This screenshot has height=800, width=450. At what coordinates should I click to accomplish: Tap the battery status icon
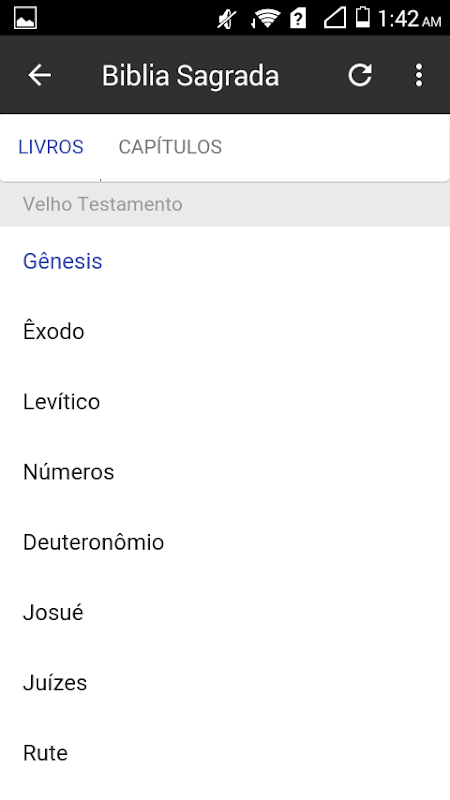pyautogui.click(x=363, y=17)
